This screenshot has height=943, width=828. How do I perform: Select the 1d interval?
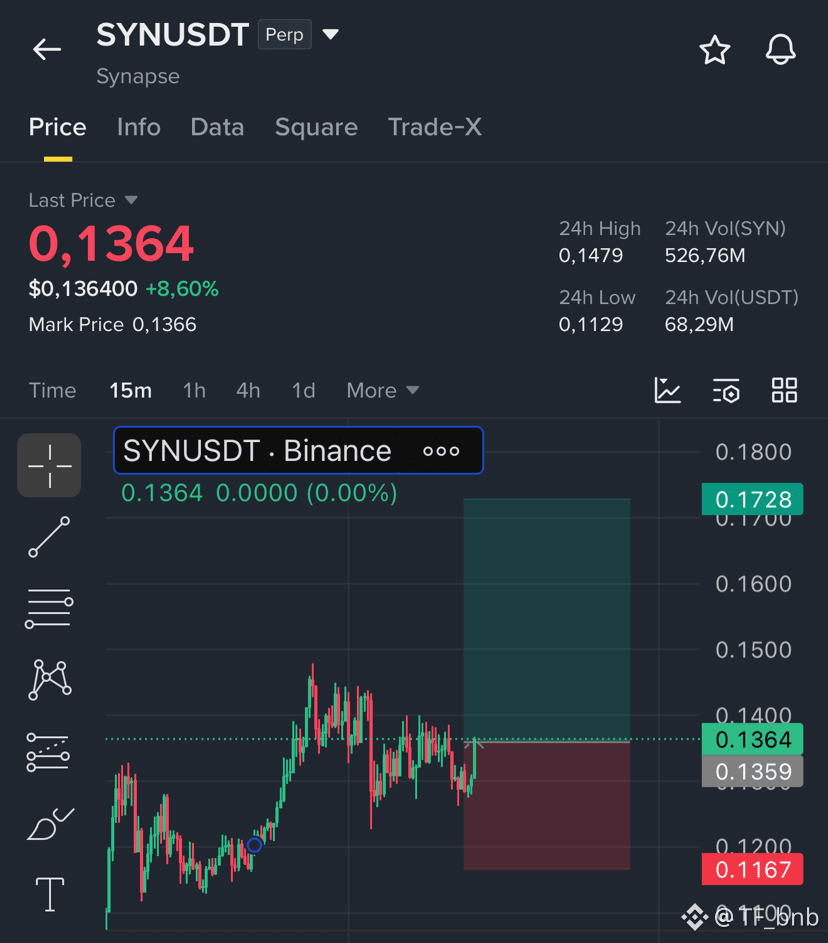[304, 390]
